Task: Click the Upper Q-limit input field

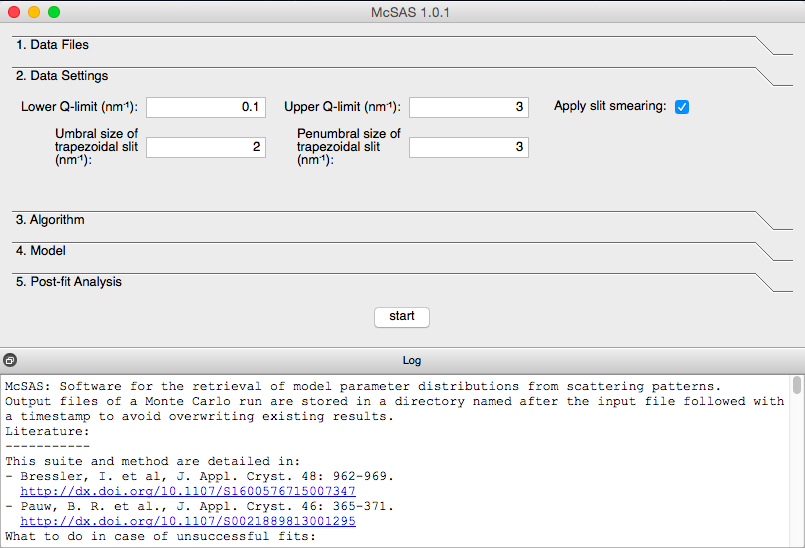Action: 469,107
